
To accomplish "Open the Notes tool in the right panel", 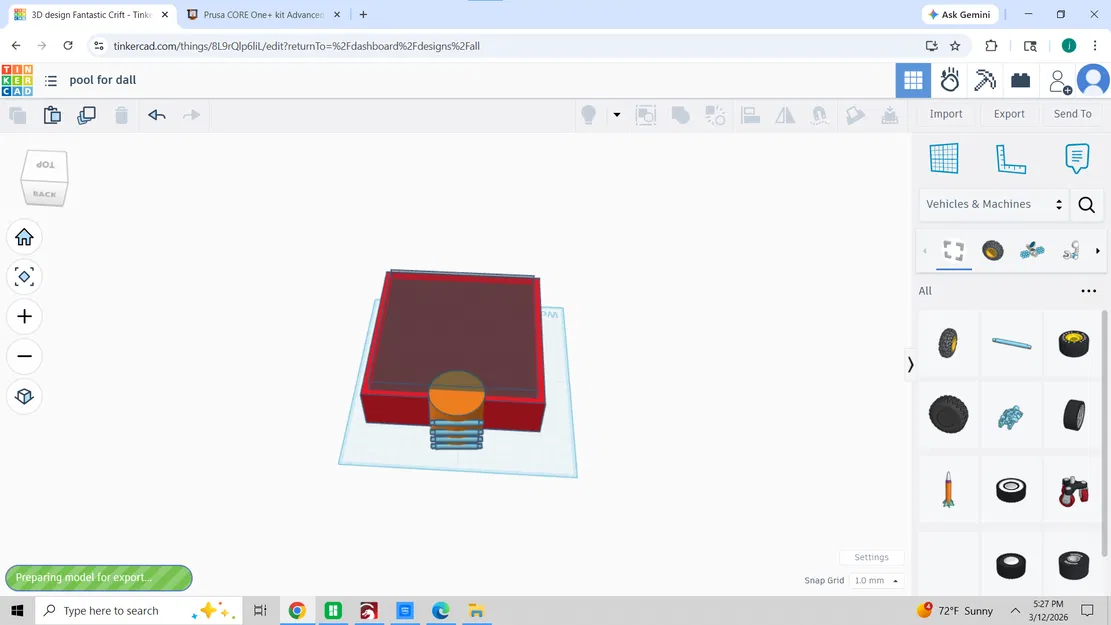I will point(1076,158).
